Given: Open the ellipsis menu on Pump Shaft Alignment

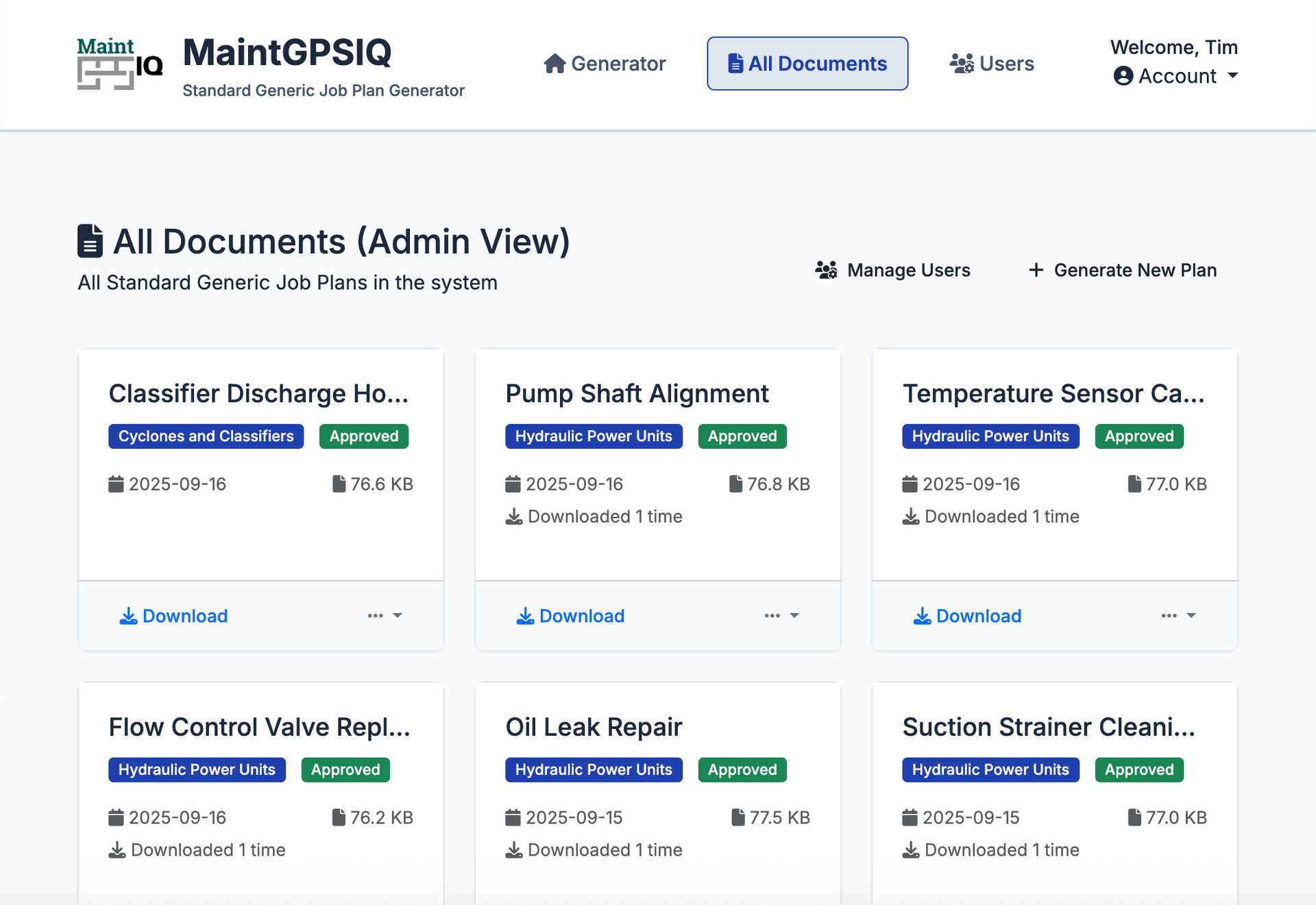Looking at the screenshot, I should click(781, 616).
